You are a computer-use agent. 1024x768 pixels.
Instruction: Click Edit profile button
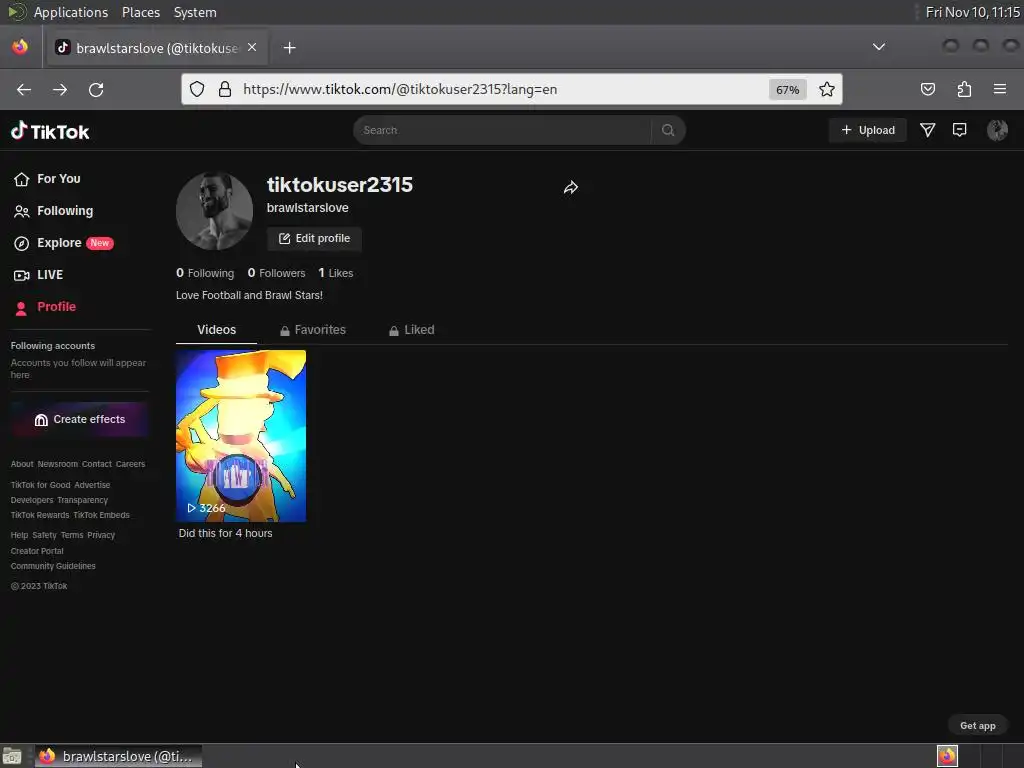[x=314, y=238]
